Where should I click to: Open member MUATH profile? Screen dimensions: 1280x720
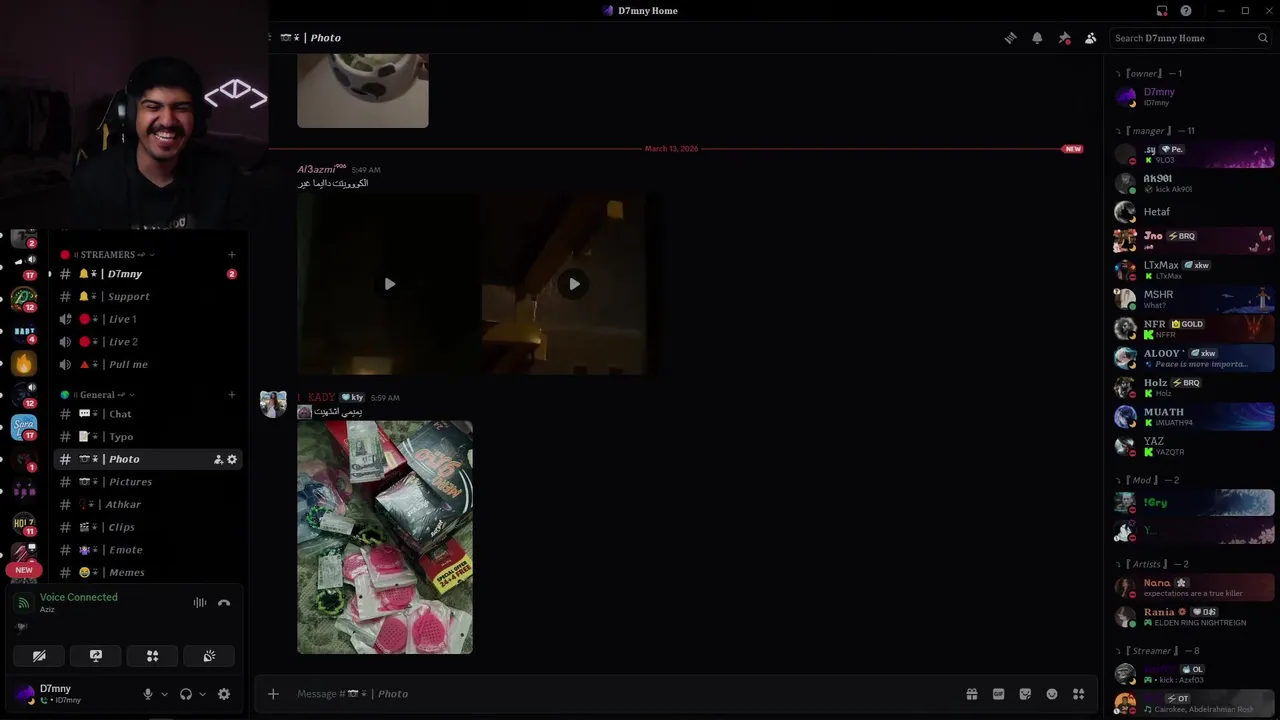(x=1195, y=416)
